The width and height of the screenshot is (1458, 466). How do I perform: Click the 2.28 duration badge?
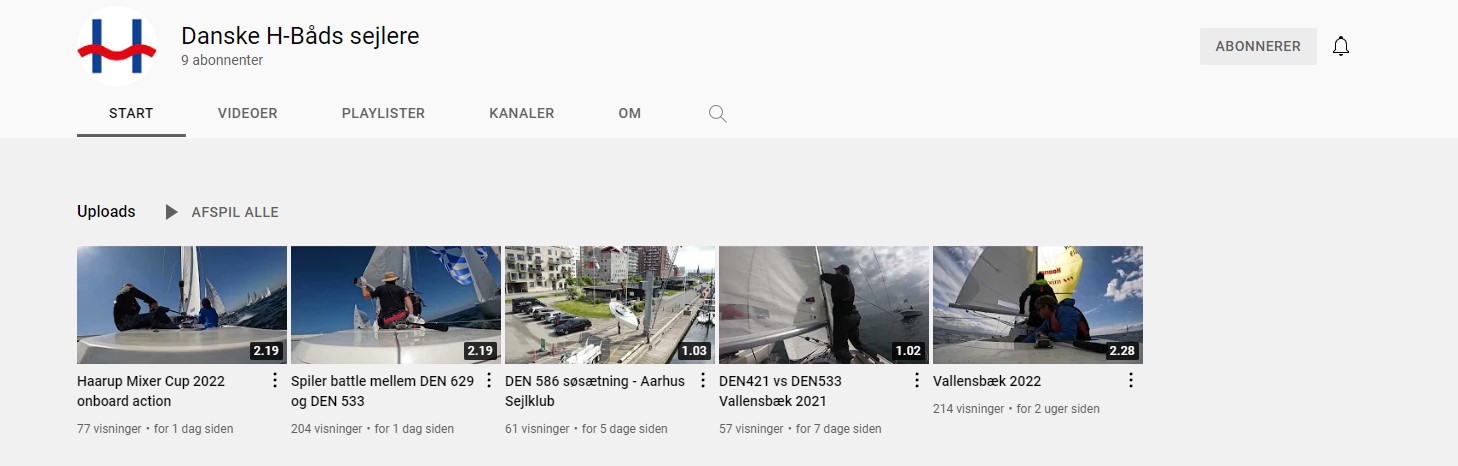click(x=1122, y=351)
